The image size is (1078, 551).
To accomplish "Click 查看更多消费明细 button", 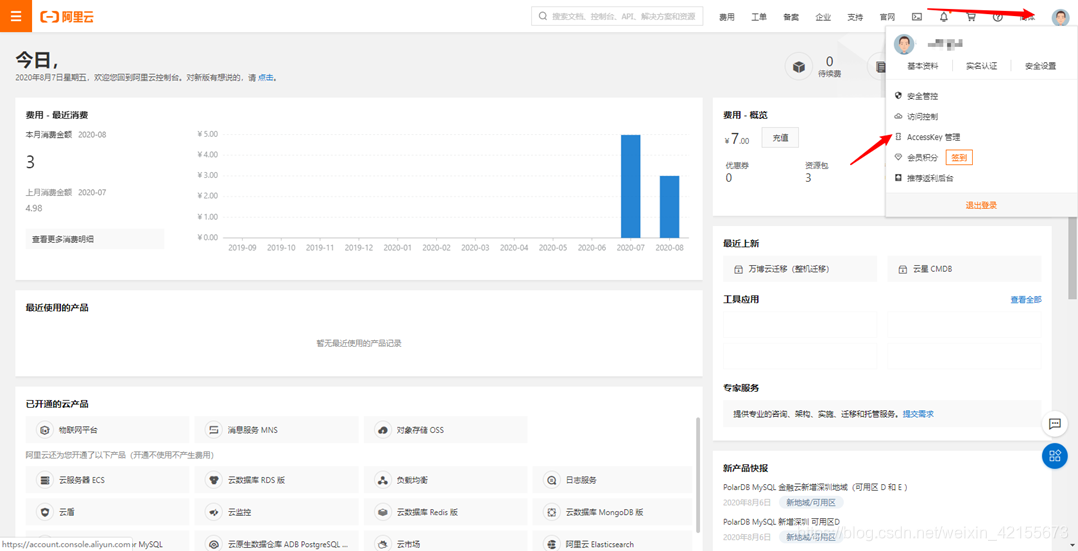I will pyautogui.click(x=95, y=239).
